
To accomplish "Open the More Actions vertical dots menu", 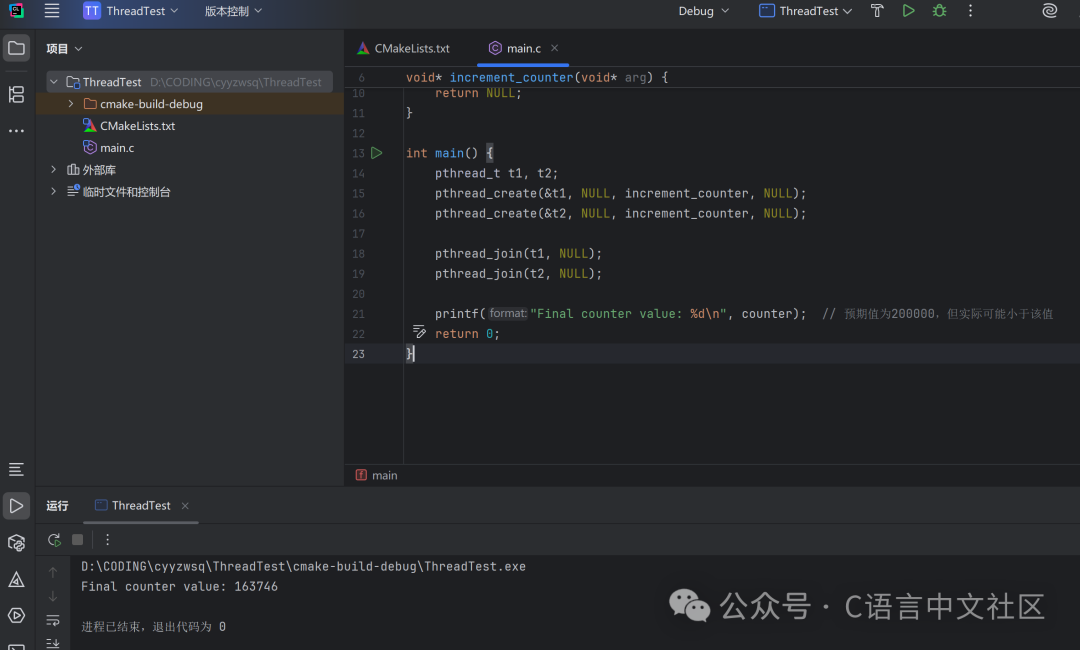I will (970, 10).
